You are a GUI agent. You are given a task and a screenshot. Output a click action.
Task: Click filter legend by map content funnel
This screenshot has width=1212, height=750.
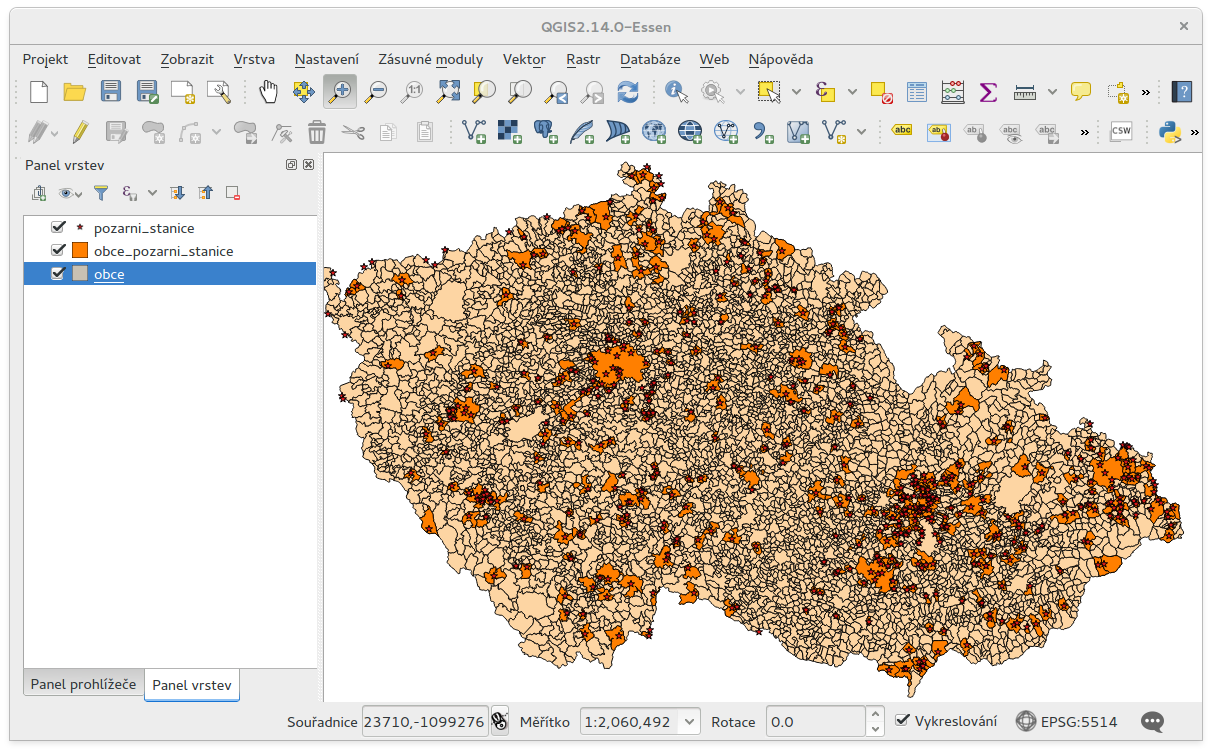(101, 193)
